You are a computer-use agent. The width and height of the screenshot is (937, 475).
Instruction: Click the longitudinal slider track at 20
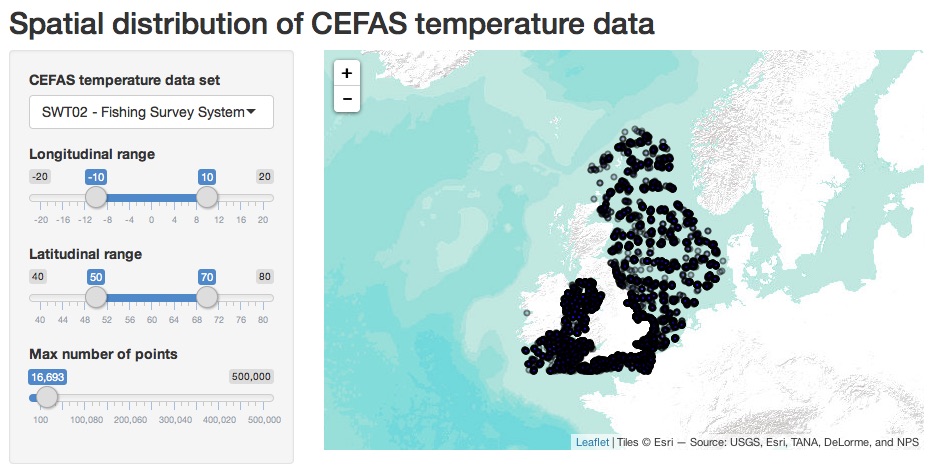pos(263,198)
